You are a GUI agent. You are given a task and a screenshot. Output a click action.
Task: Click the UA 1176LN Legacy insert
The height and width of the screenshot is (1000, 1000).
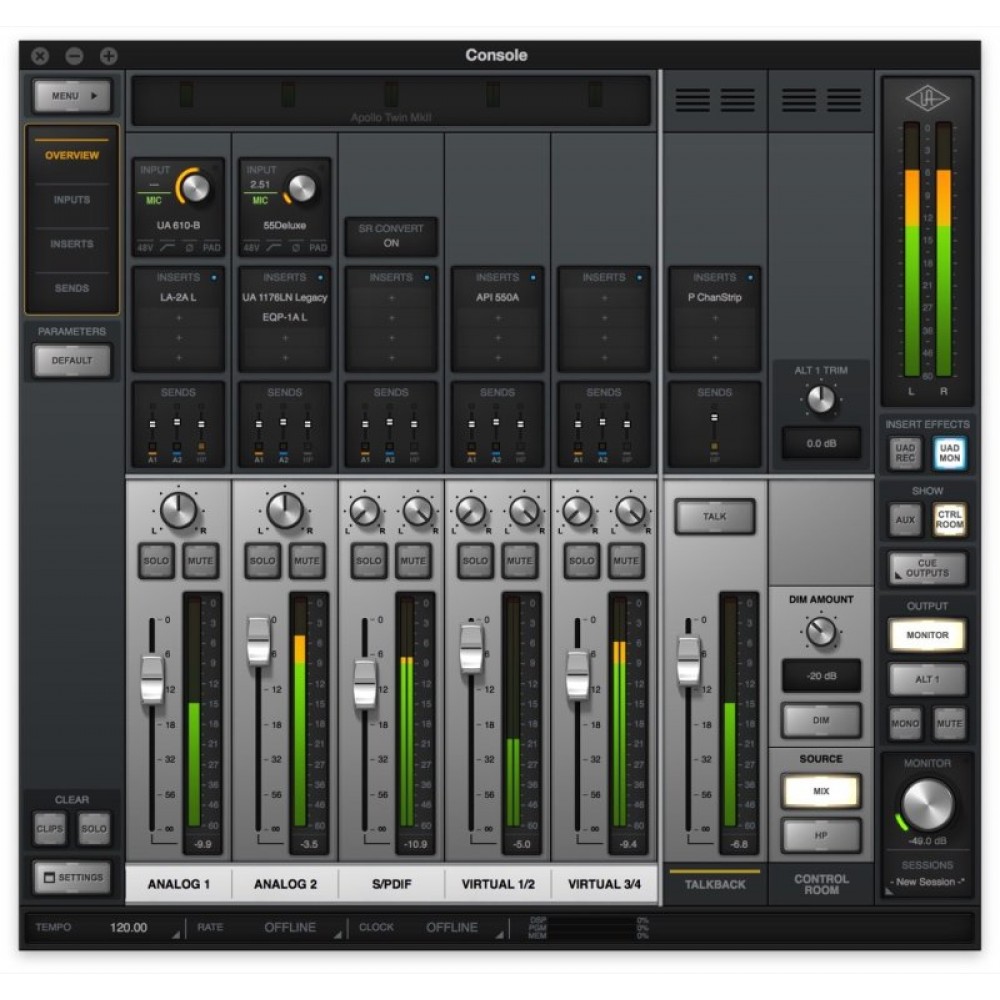click(x=284, y=297)
